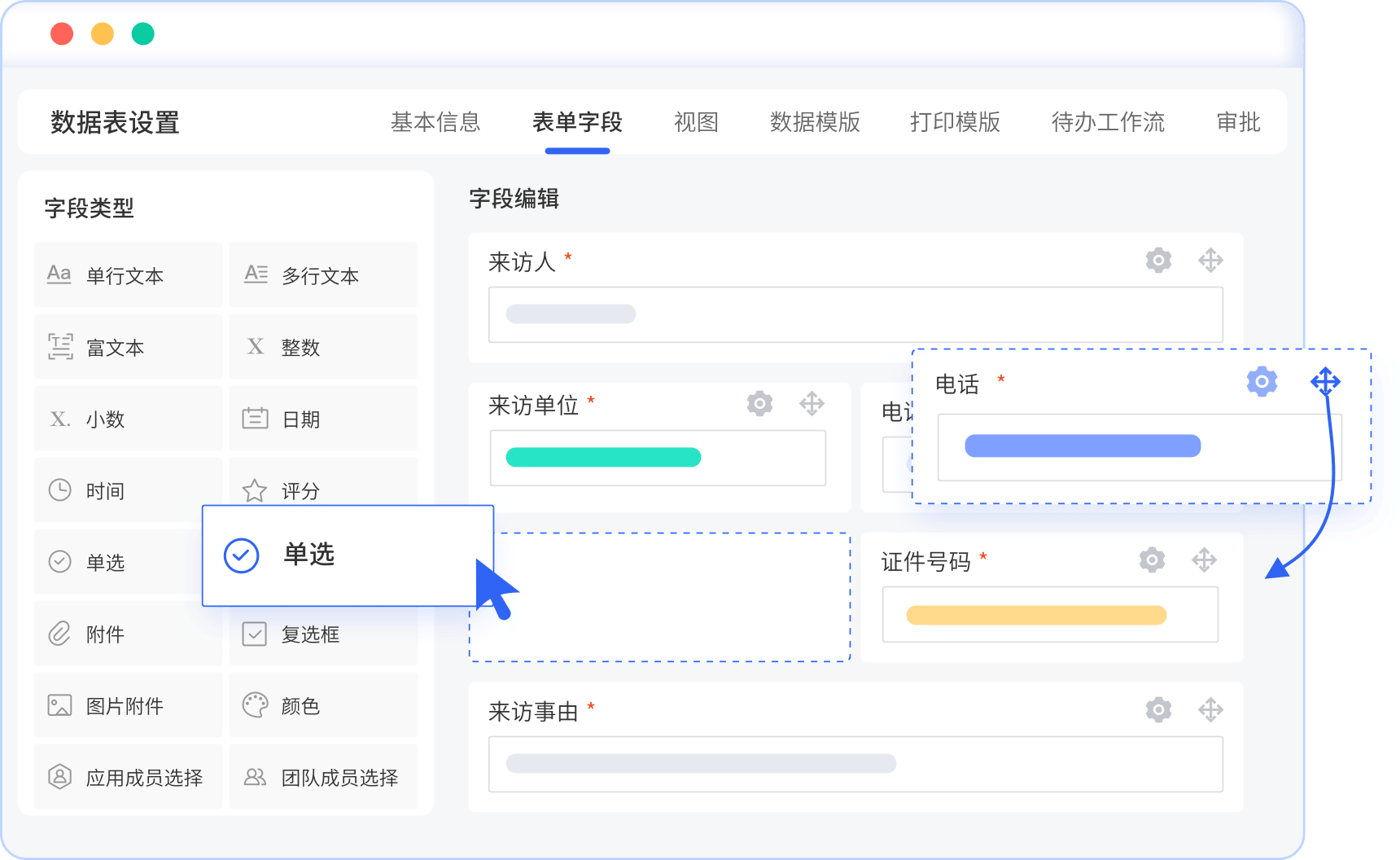Click the 图片附件 image icon
Screen dimensions: 1400x860
pos(58,705)
